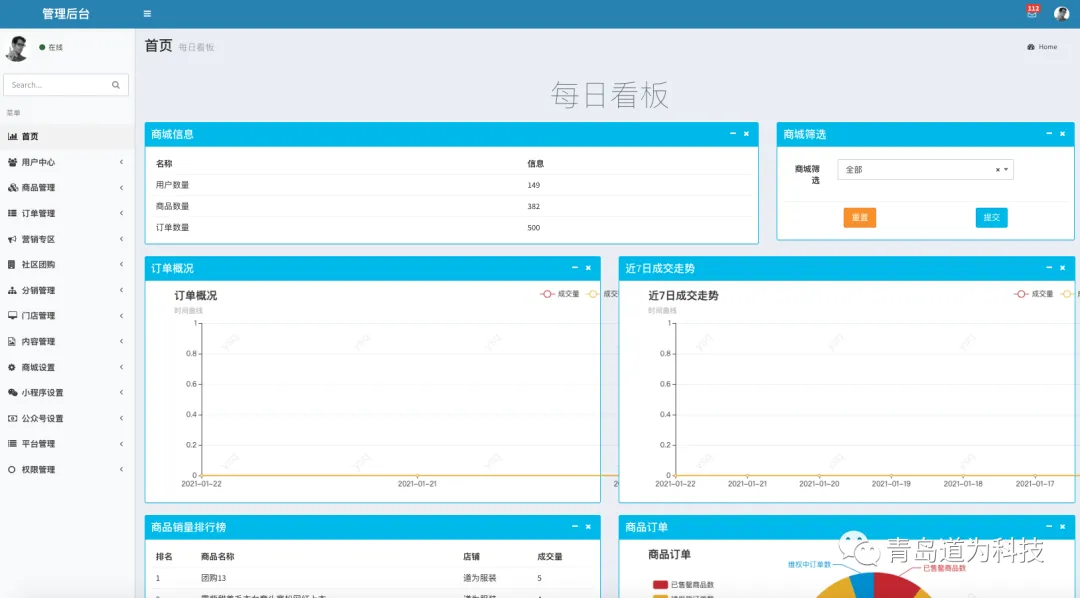Open 商城设置 in the sidebar menu
Viewport: 1080px width, 598px height.
66,367
